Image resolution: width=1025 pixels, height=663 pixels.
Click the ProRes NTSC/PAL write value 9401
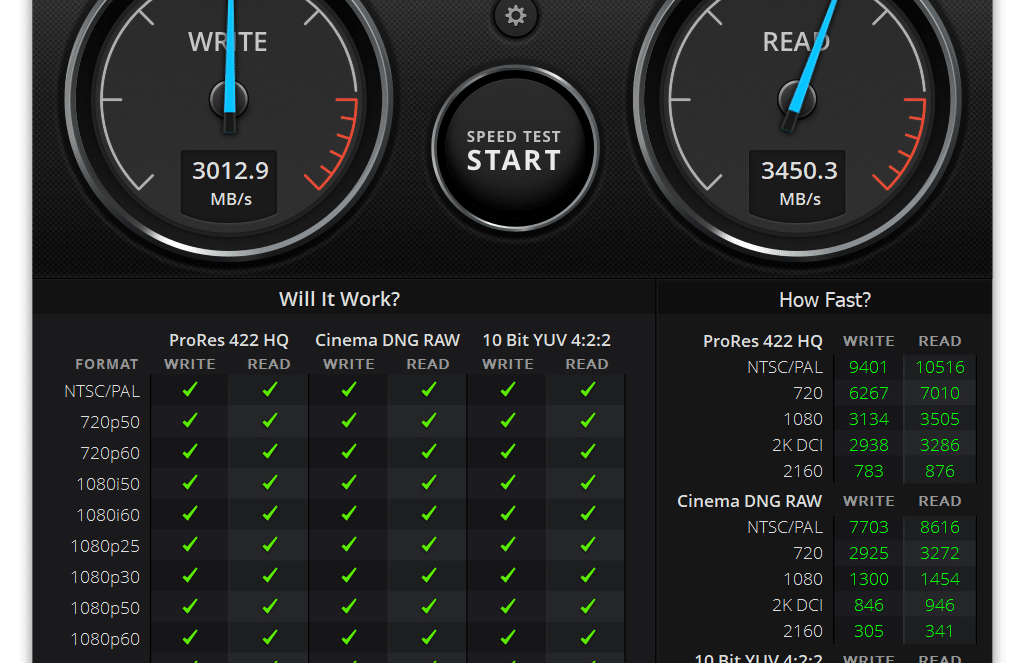click(868, 367)
